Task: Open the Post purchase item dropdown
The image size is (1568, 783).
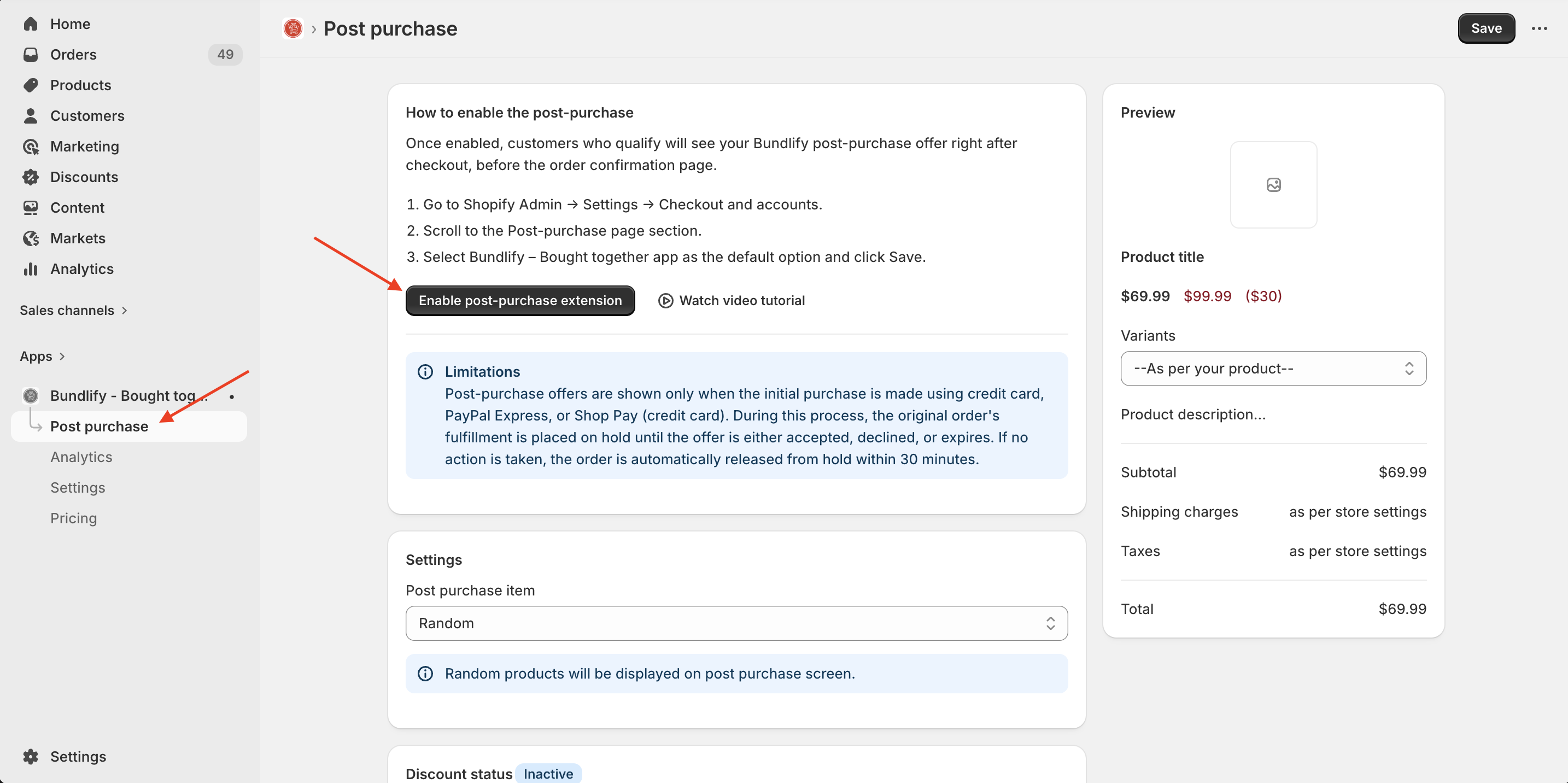Action: tap(736, 623)
